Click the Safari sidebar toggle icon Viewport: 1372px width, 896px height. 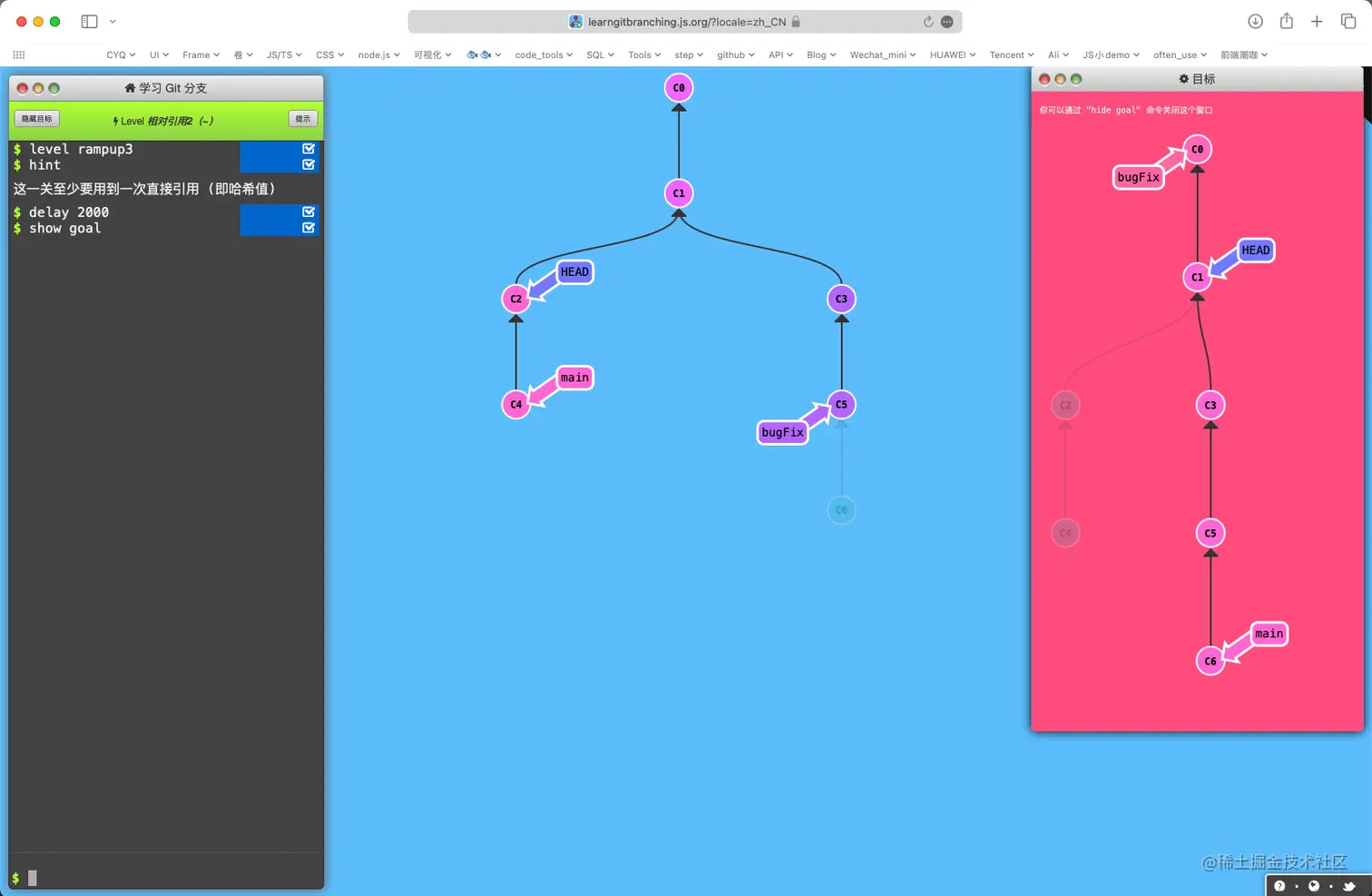[x=89, y=21]
